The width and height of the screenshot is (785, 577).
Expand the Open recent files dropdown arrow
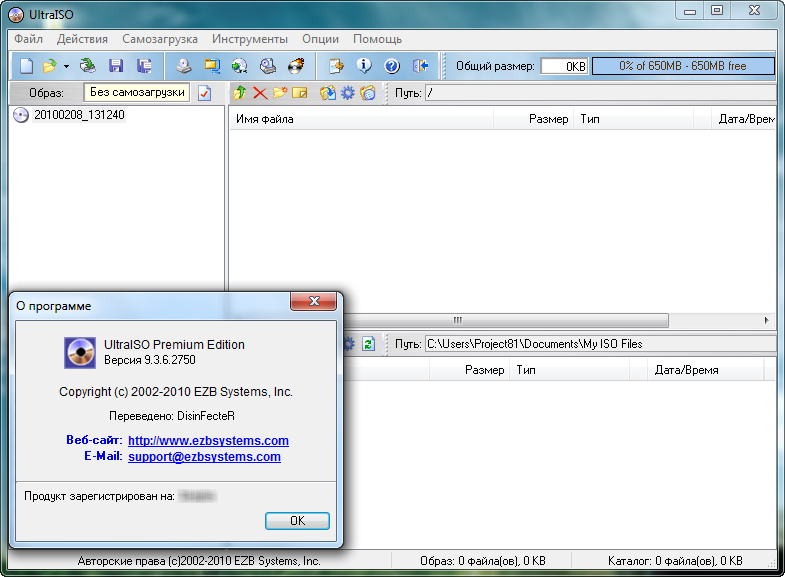point(66,66)
